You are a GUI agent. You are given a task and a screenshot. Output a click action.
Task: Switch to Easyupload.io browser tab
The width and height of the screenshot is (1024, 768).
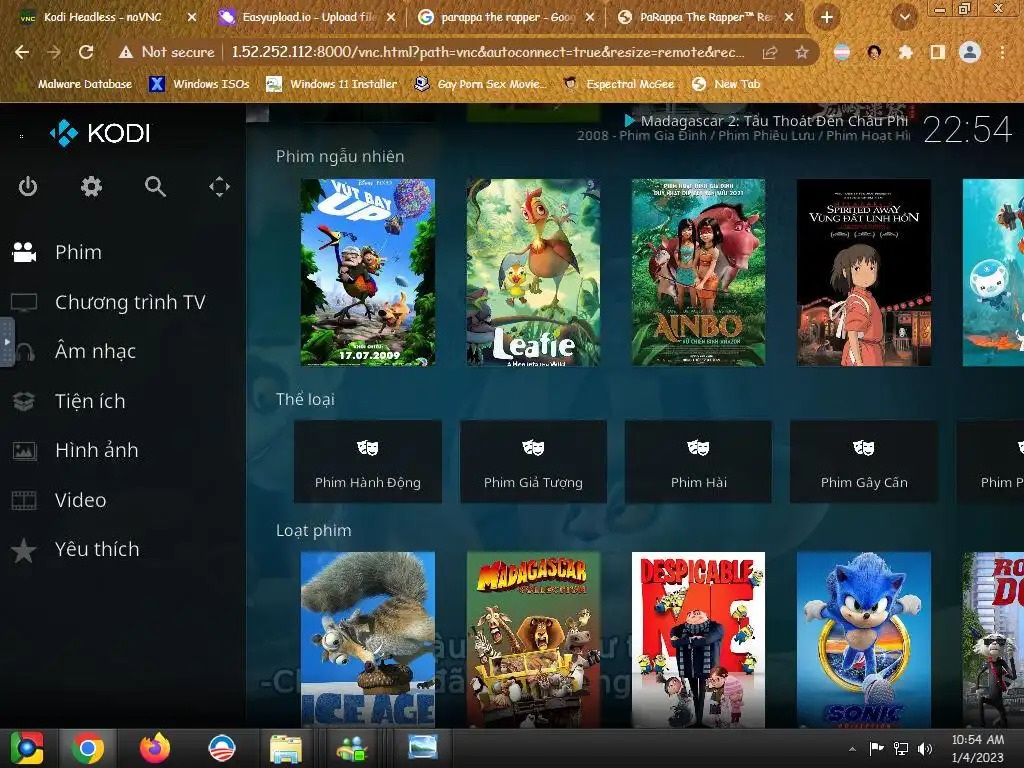(x=307, y=17)
